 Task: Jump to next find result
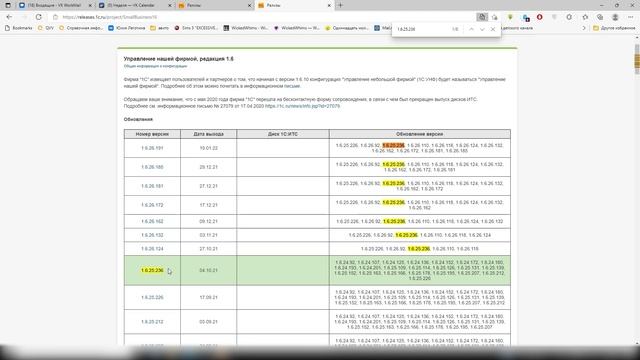click(482, 29)
